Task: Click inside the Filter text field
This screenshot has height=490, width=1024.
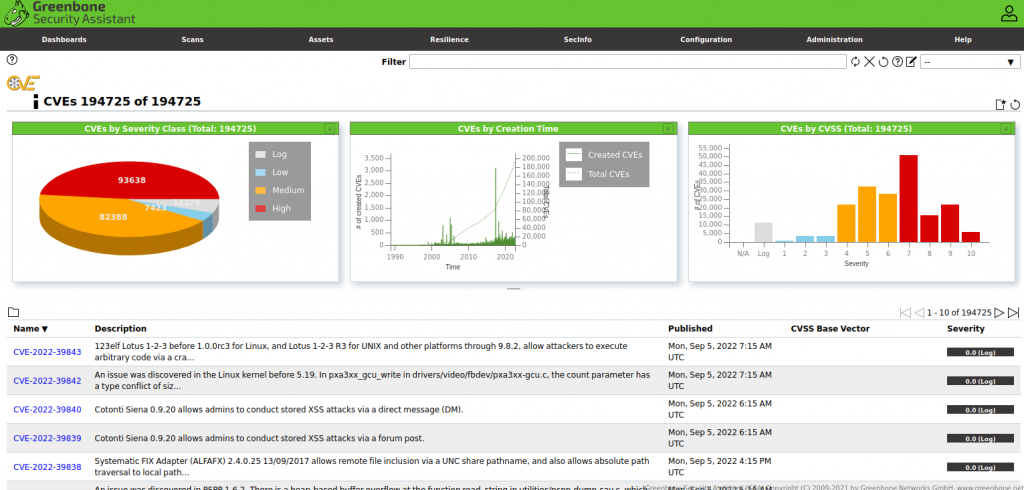Action: (628, 62)
